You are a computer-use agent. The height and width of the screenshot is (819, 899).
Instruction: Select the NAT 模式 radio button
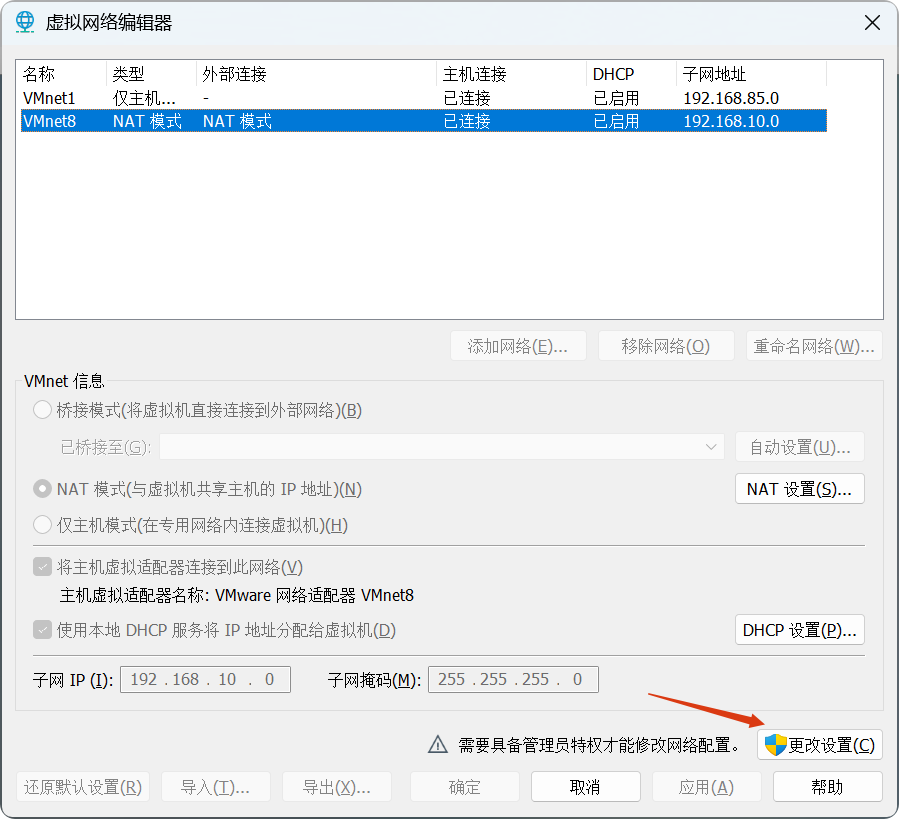[x=42, y=489]
